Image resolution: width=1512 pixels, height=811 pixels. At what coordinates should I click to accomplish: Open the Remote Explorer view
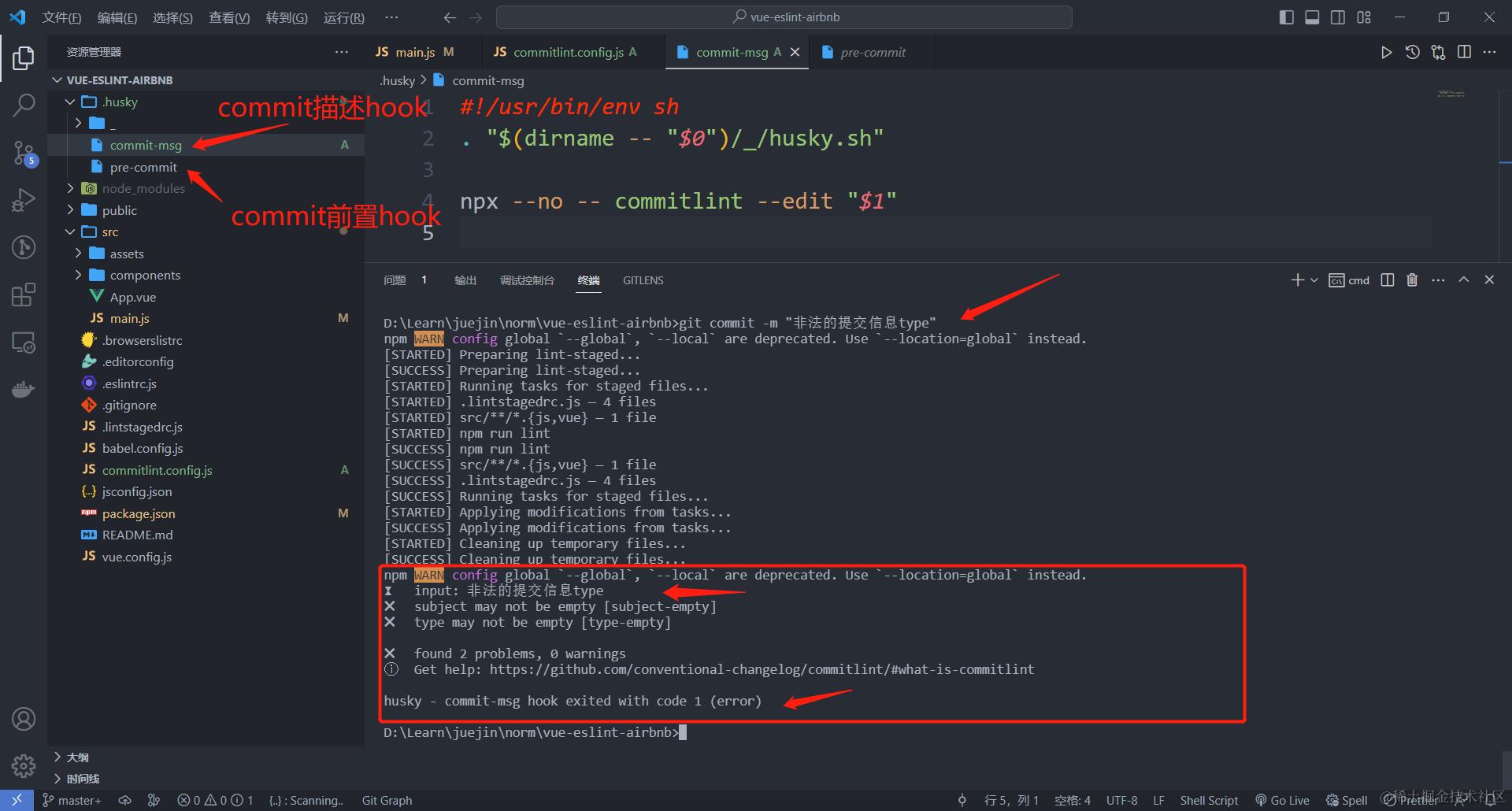24,343
